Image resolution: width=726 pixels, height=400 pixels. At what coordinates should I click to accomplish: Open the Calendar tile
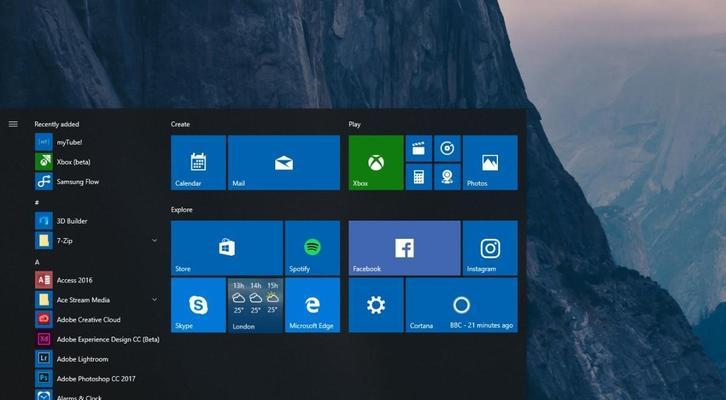[199, 162]
